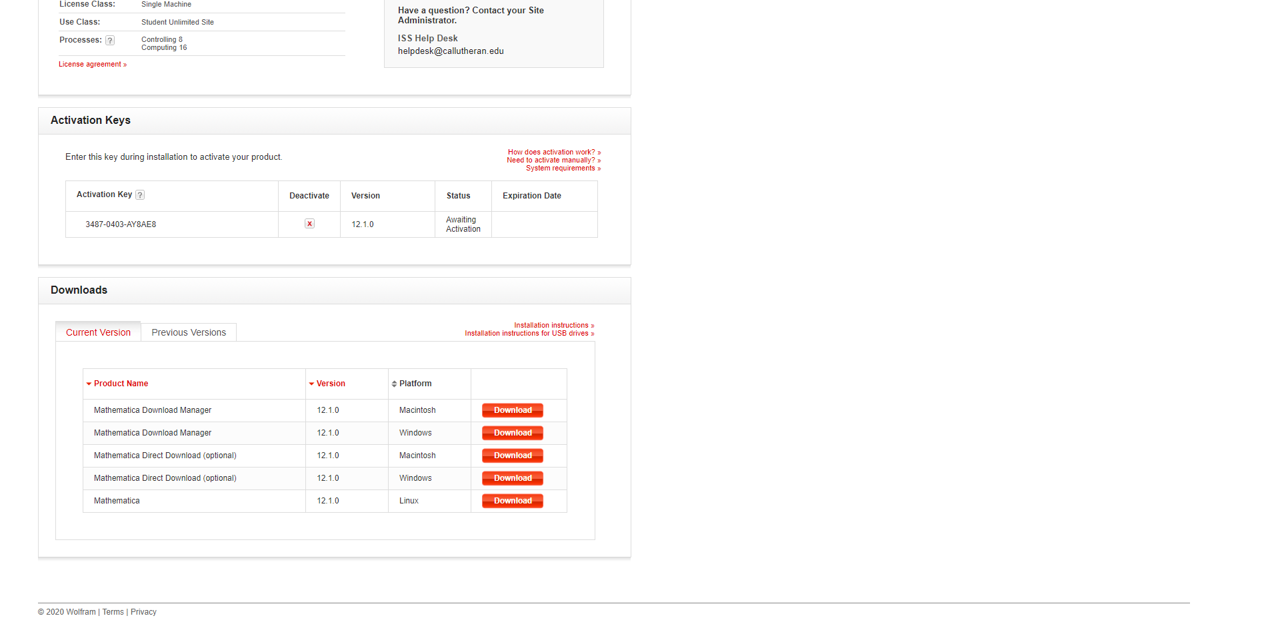This screenshot has width=1266, height=624.
Task: Switch to the Current Version tab
Action: point(98,332)
